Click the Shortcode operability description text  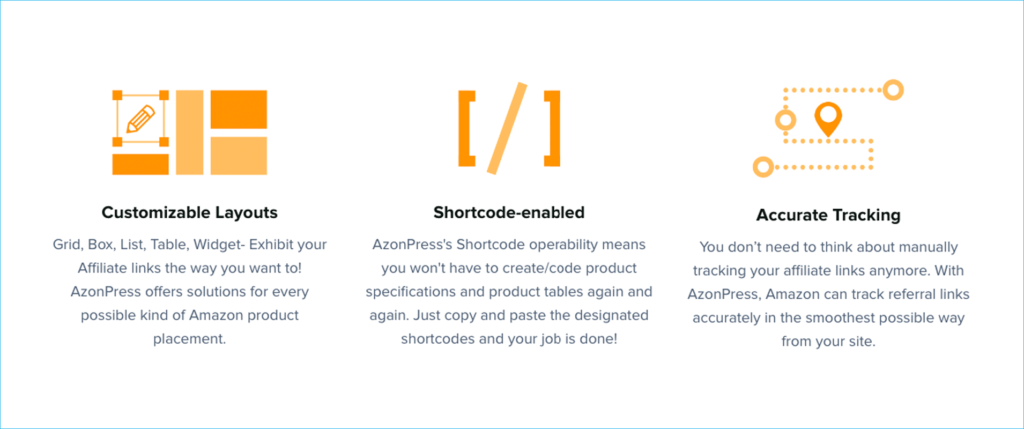click(509, 292)
